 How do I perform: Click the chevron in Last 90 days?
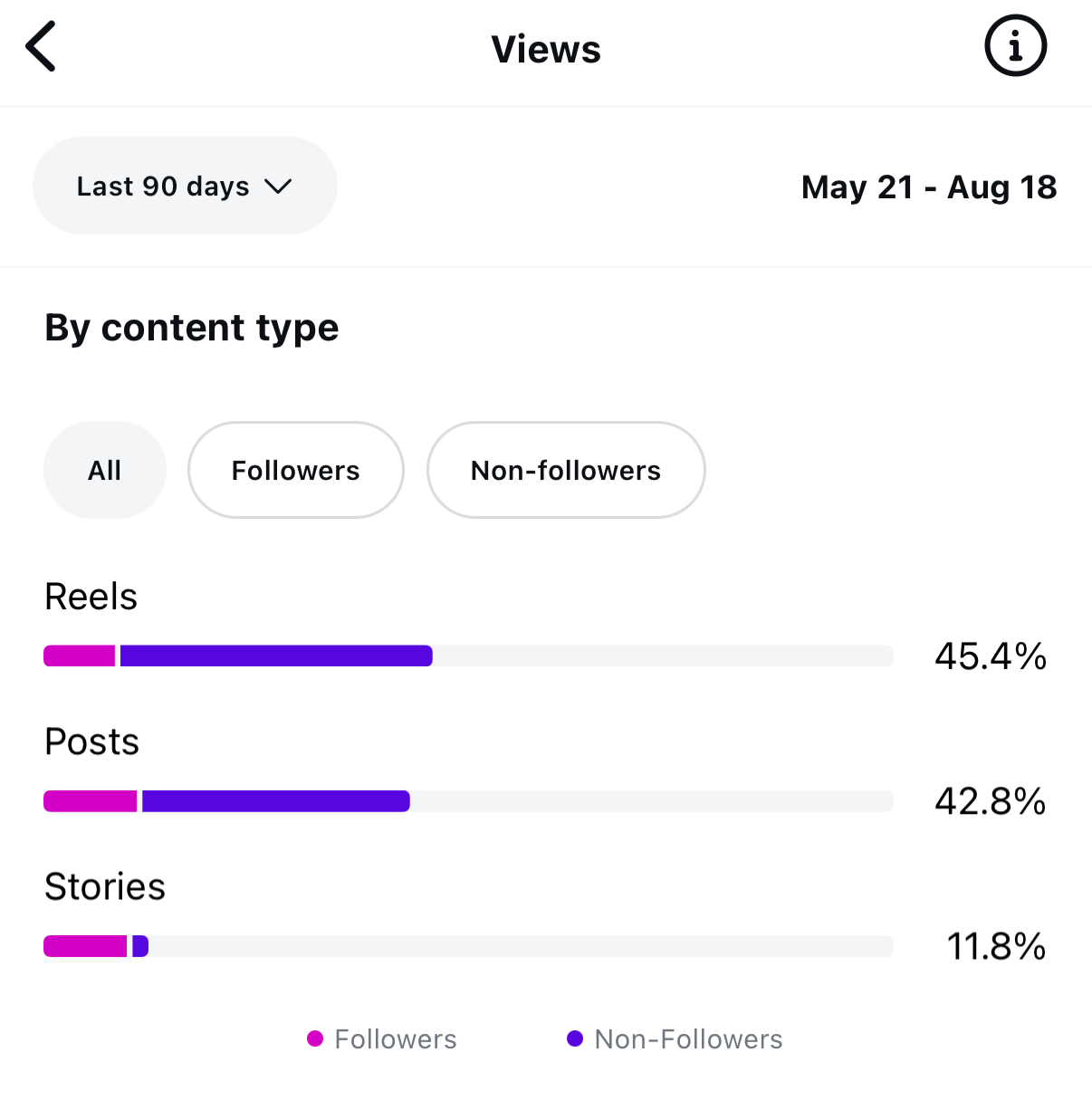(278, 187)
